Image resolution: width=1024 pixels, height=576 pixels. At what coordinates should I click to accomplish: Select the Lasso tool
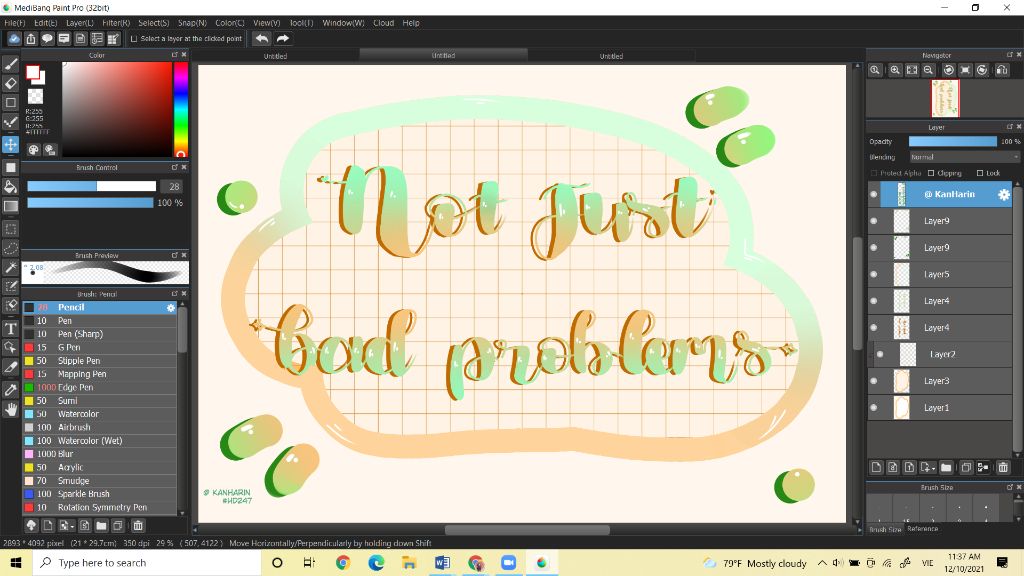(10, 248)
